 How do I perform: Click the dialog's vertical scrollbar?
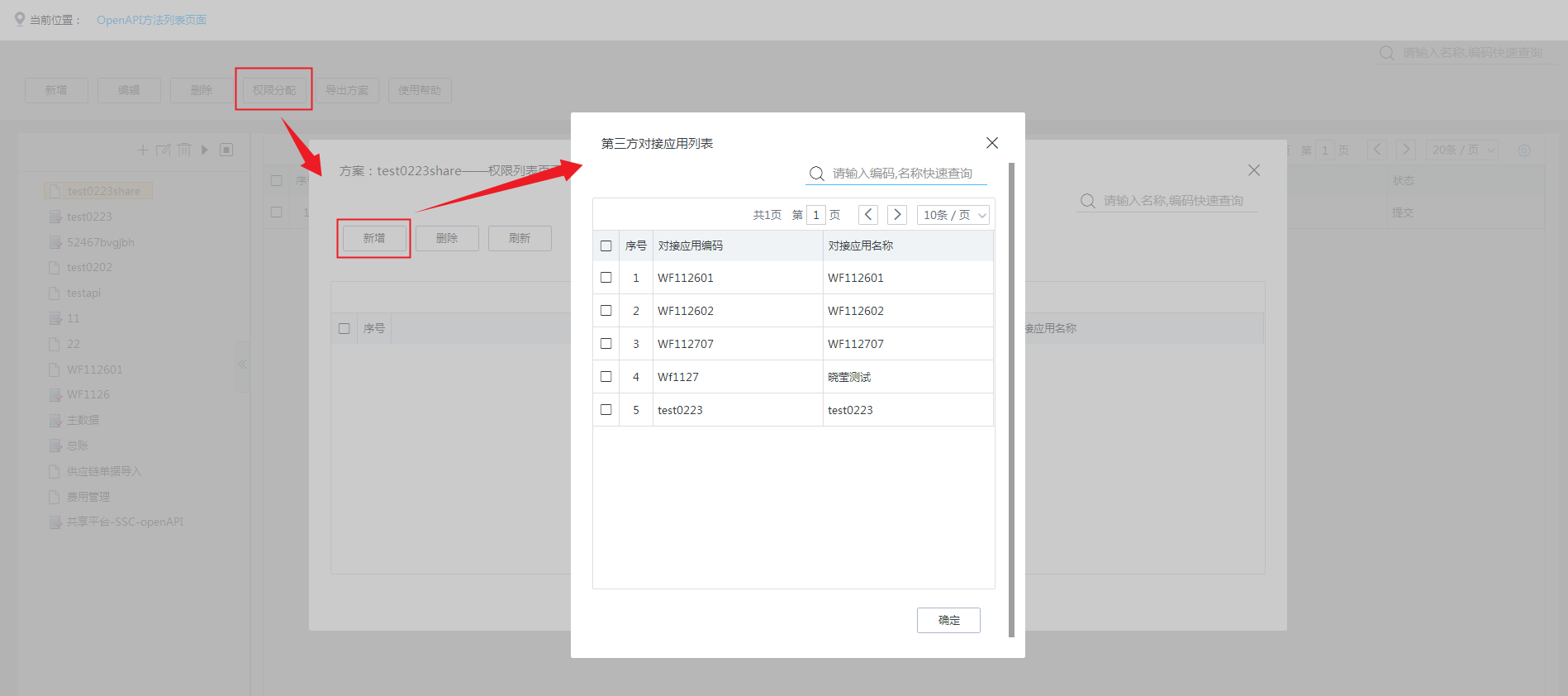(1011, 397)
